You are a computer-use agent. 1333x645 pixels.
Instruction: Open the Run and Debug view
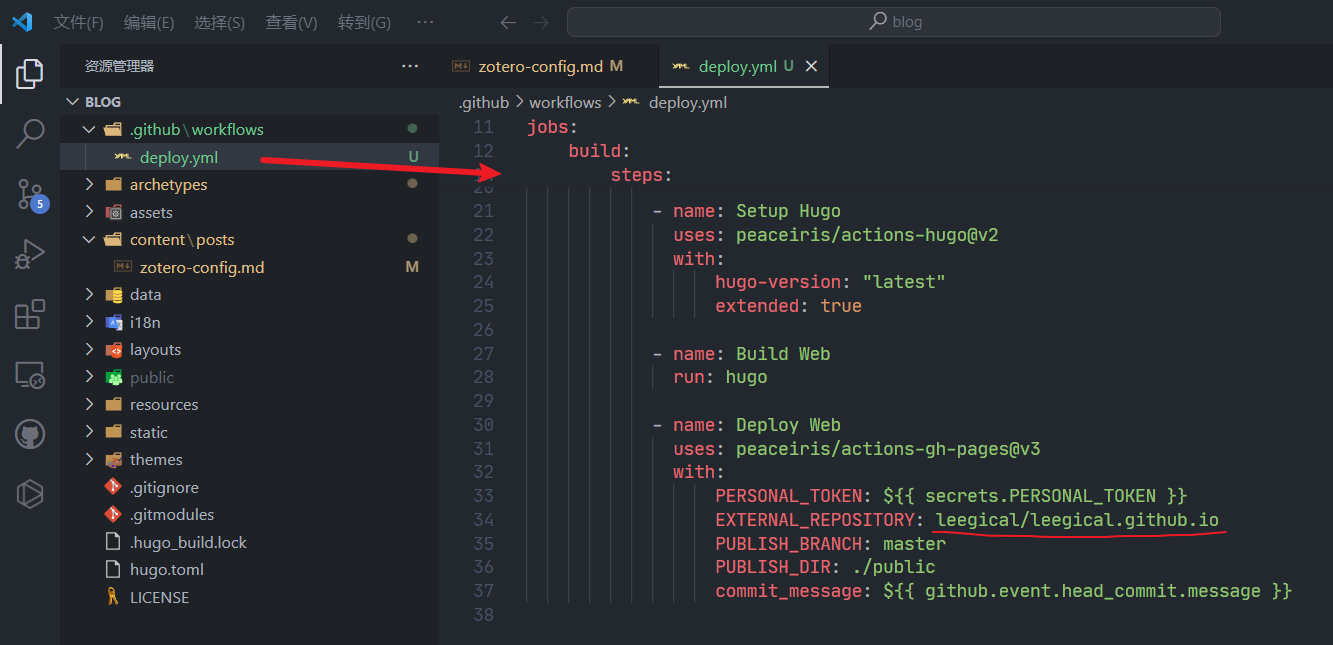[x=29, y=253]
